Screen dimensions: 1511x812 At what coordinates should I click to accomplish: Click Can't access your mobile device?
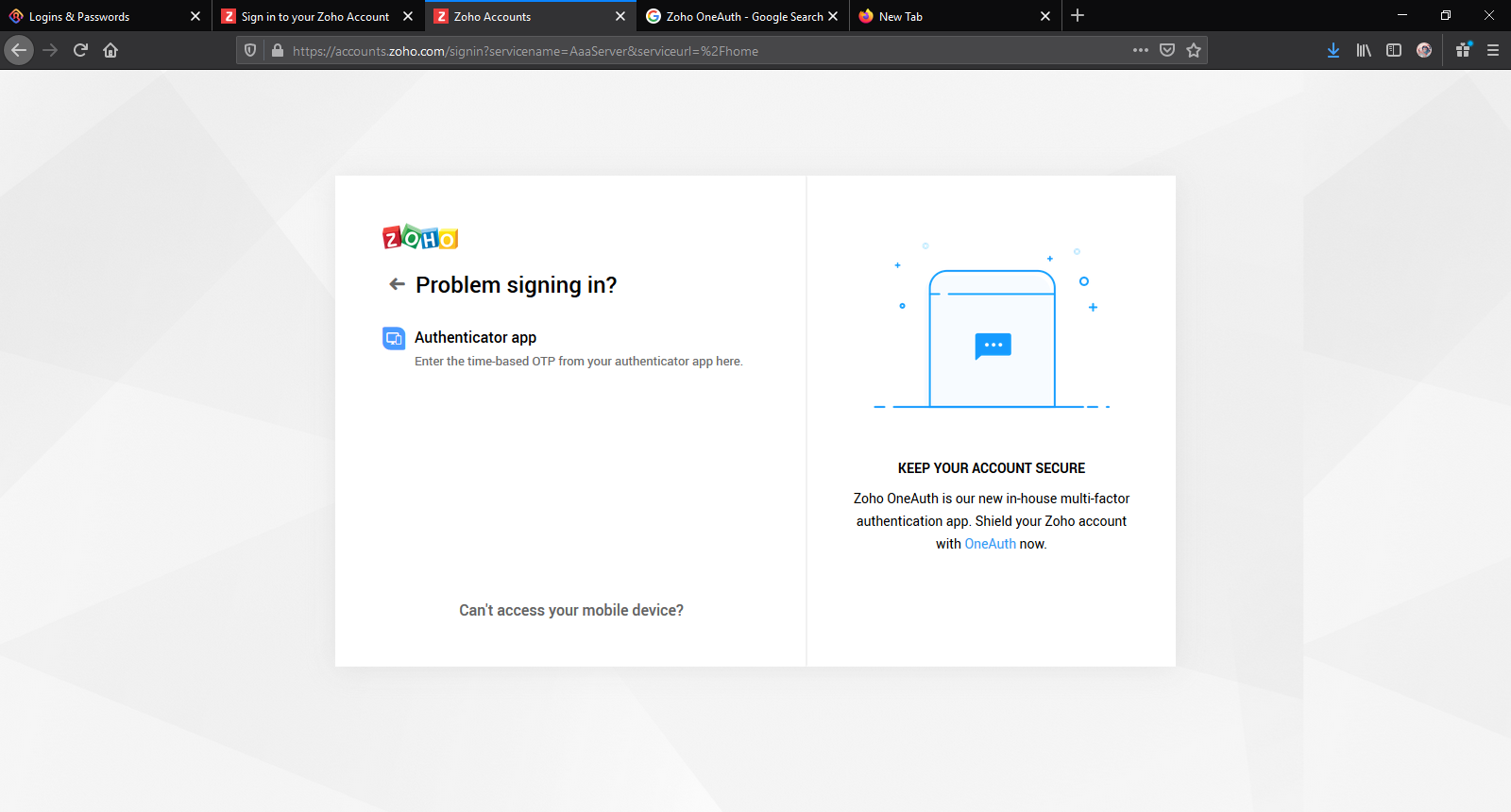point(571,610)
